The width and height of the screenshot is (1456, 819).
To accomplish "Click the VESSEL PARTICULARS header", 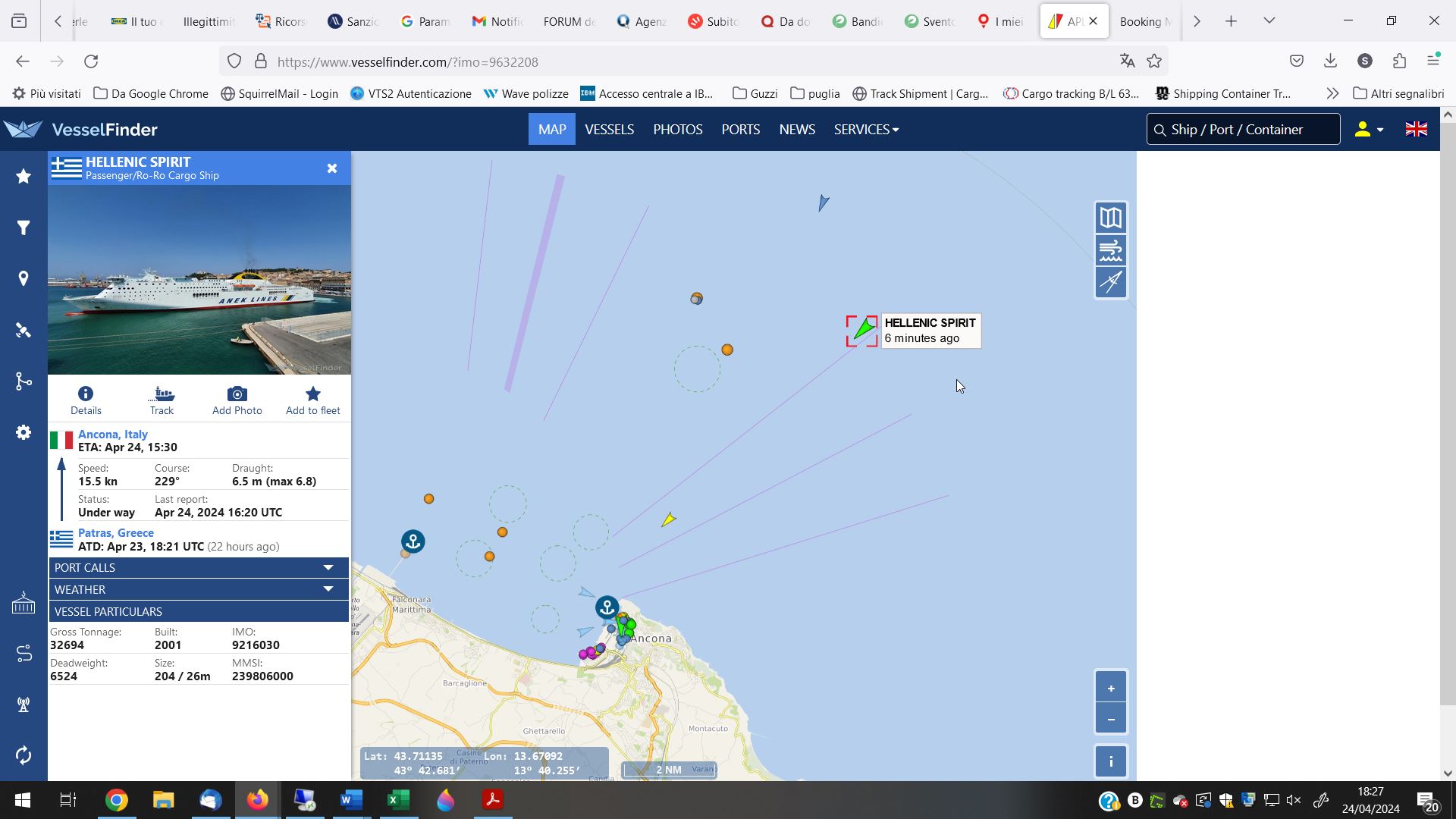I will click(199, 611).
